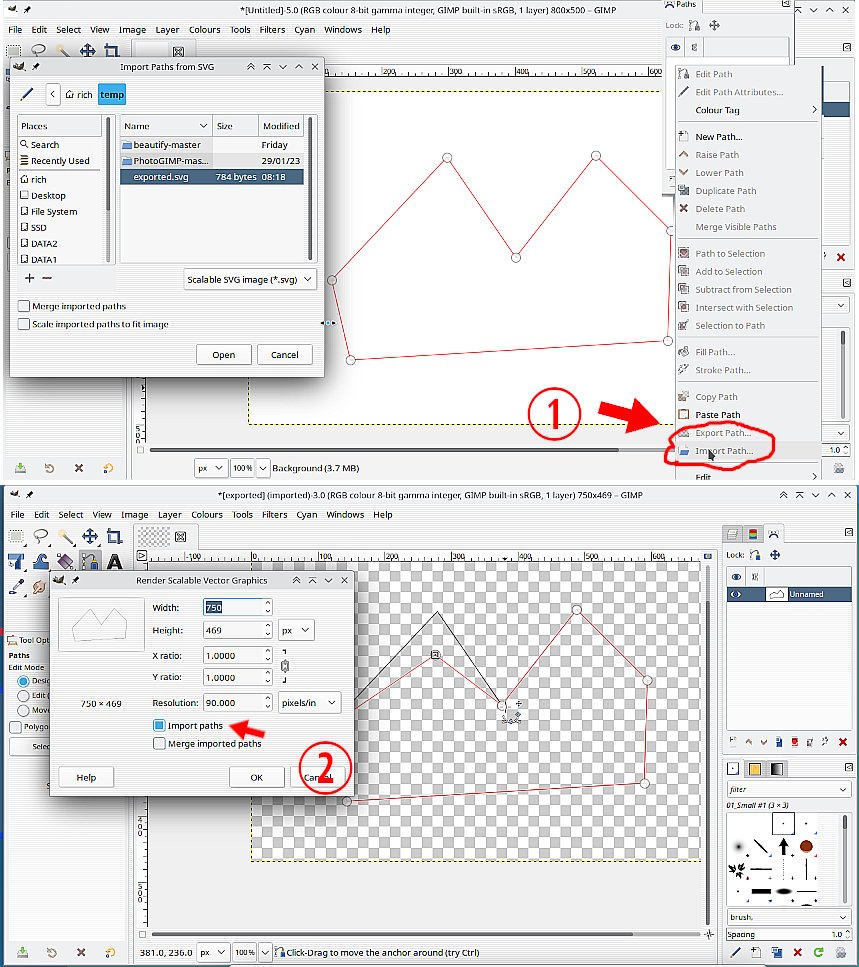Hide the Unnamed path via eye icon
Viewport: 859px width, 967px height.
(x=736, y=595)
